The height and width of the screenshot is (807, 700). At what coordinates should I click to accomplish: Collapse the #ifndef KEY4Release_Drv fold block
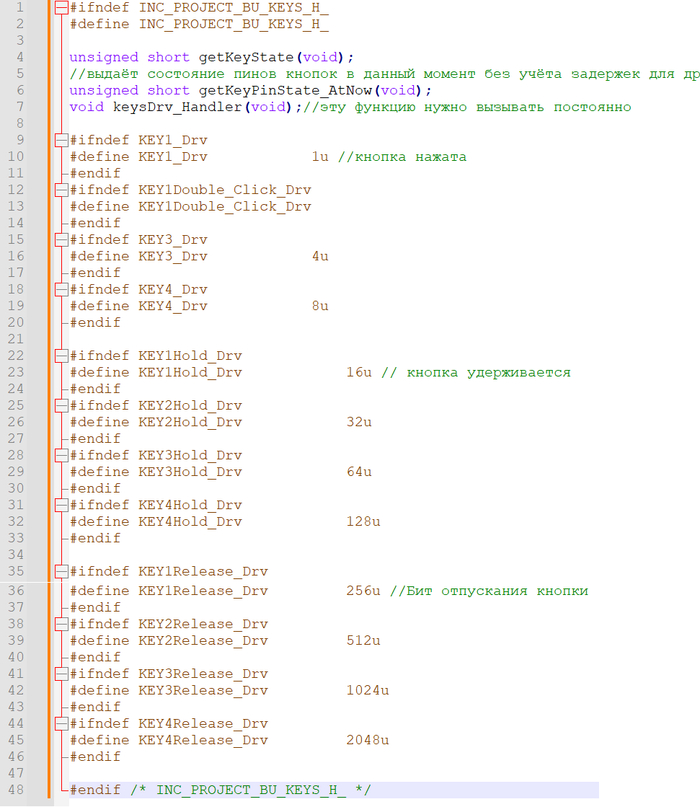62,724
